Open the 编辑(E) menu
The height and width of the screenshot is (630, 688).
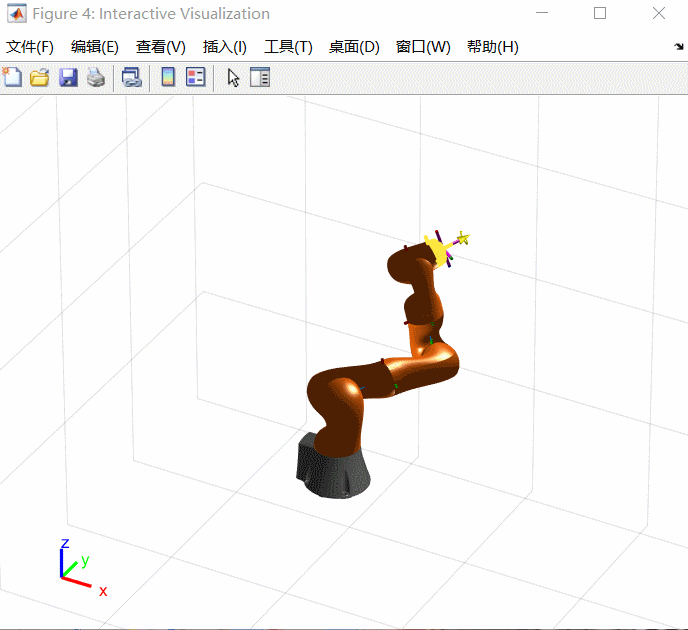[95, 47]
